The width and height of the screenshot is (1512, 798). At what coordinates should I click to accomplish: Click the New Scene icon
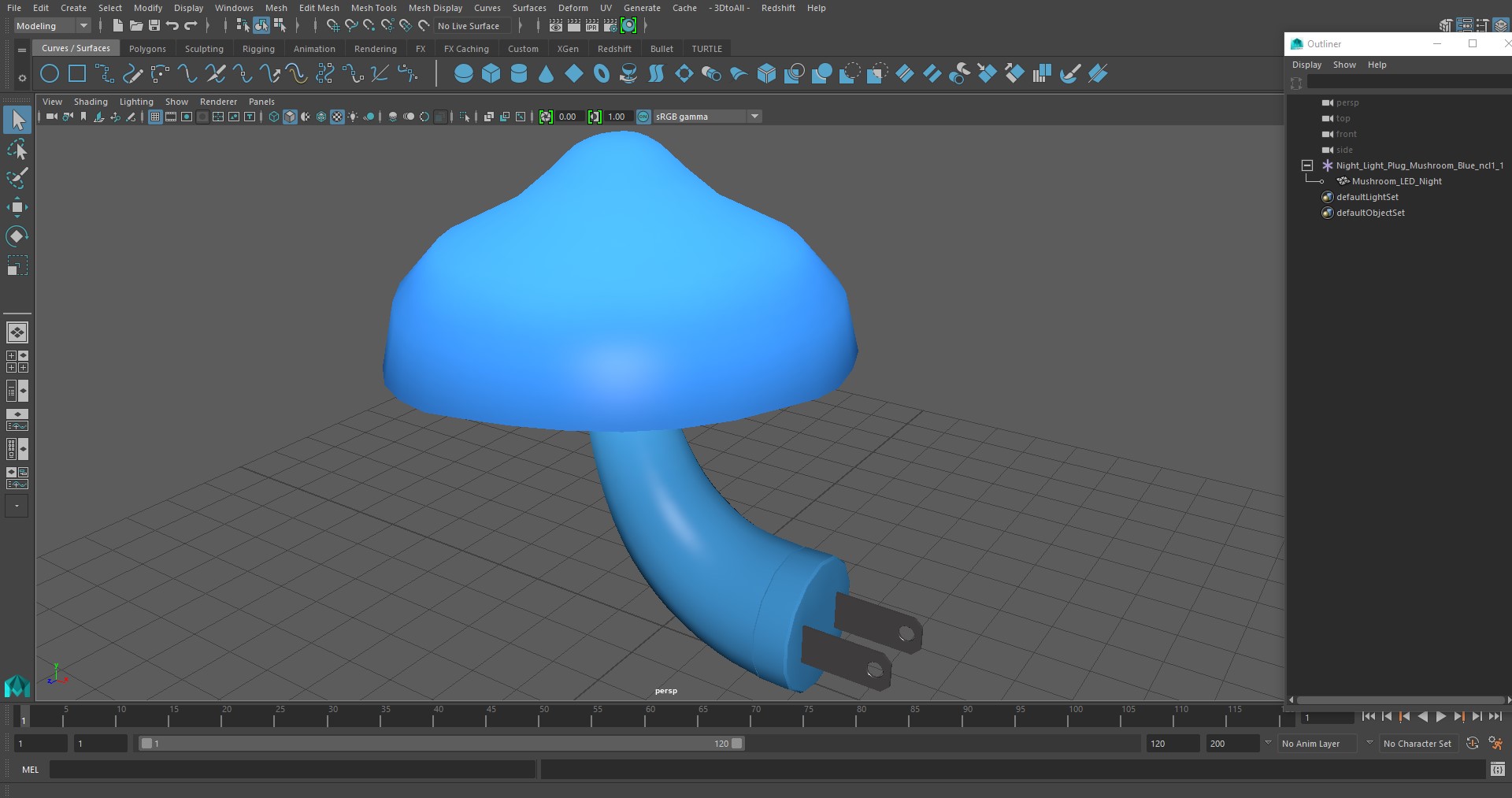click(117, 26)
